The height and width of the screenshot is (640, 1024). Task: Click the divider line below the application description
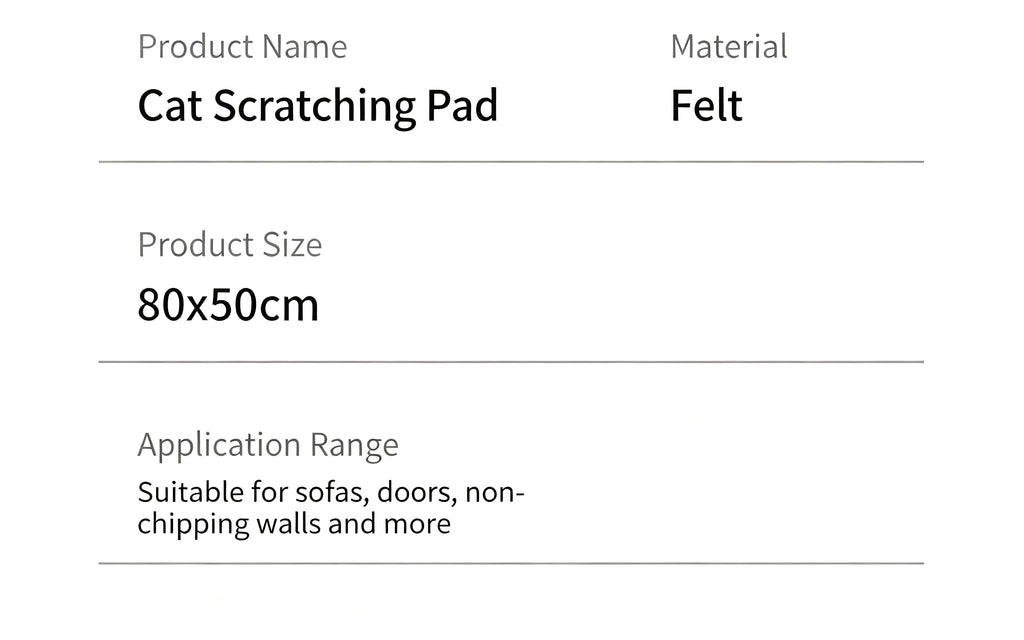[x=511, y=563]
